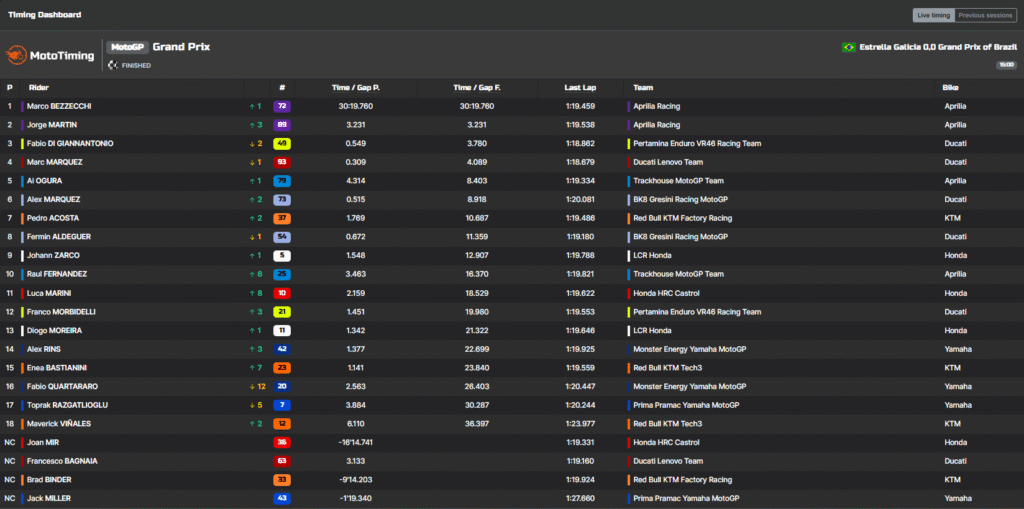Click Fabio Quartararo's number 20 badge
The image size is (1024, 509).
point(282,386)
